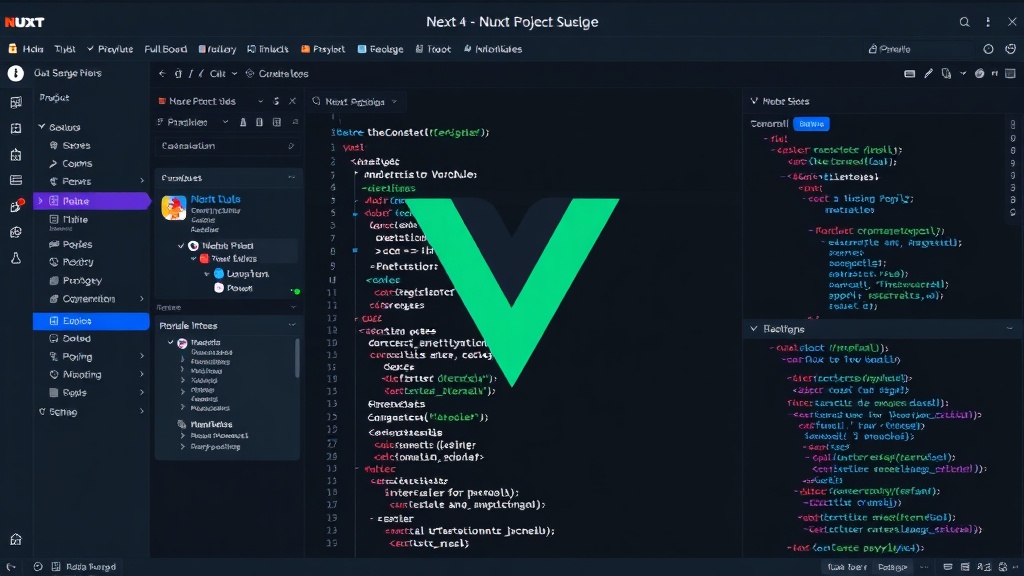Open the first activity bar panel icon below info circle

click(x=16, y=103)
